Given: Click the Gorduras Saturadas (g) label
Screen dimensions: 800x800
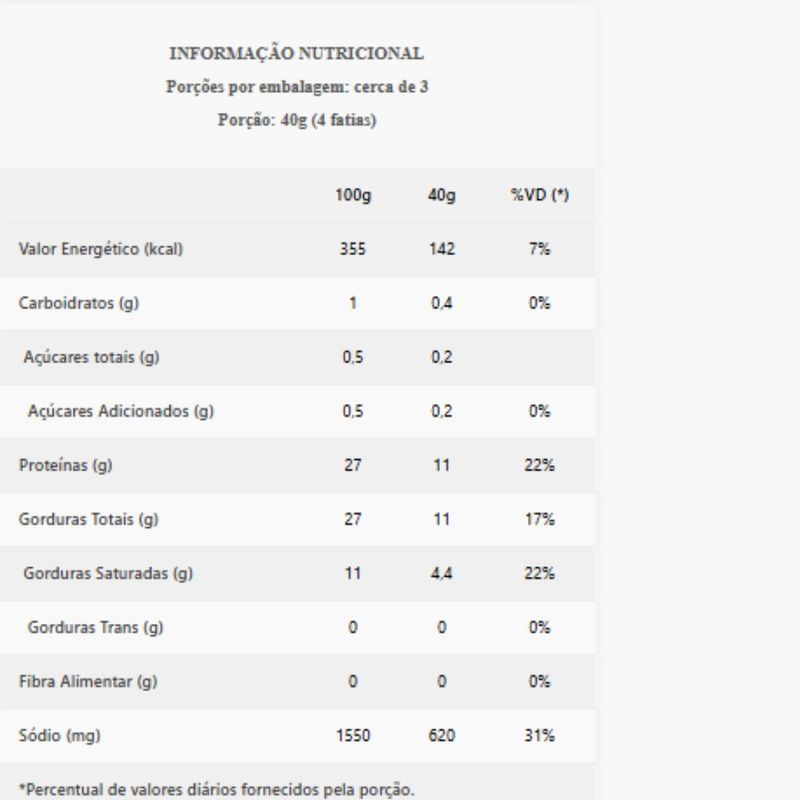Looking at the screenshot, I should click(108, 574).
